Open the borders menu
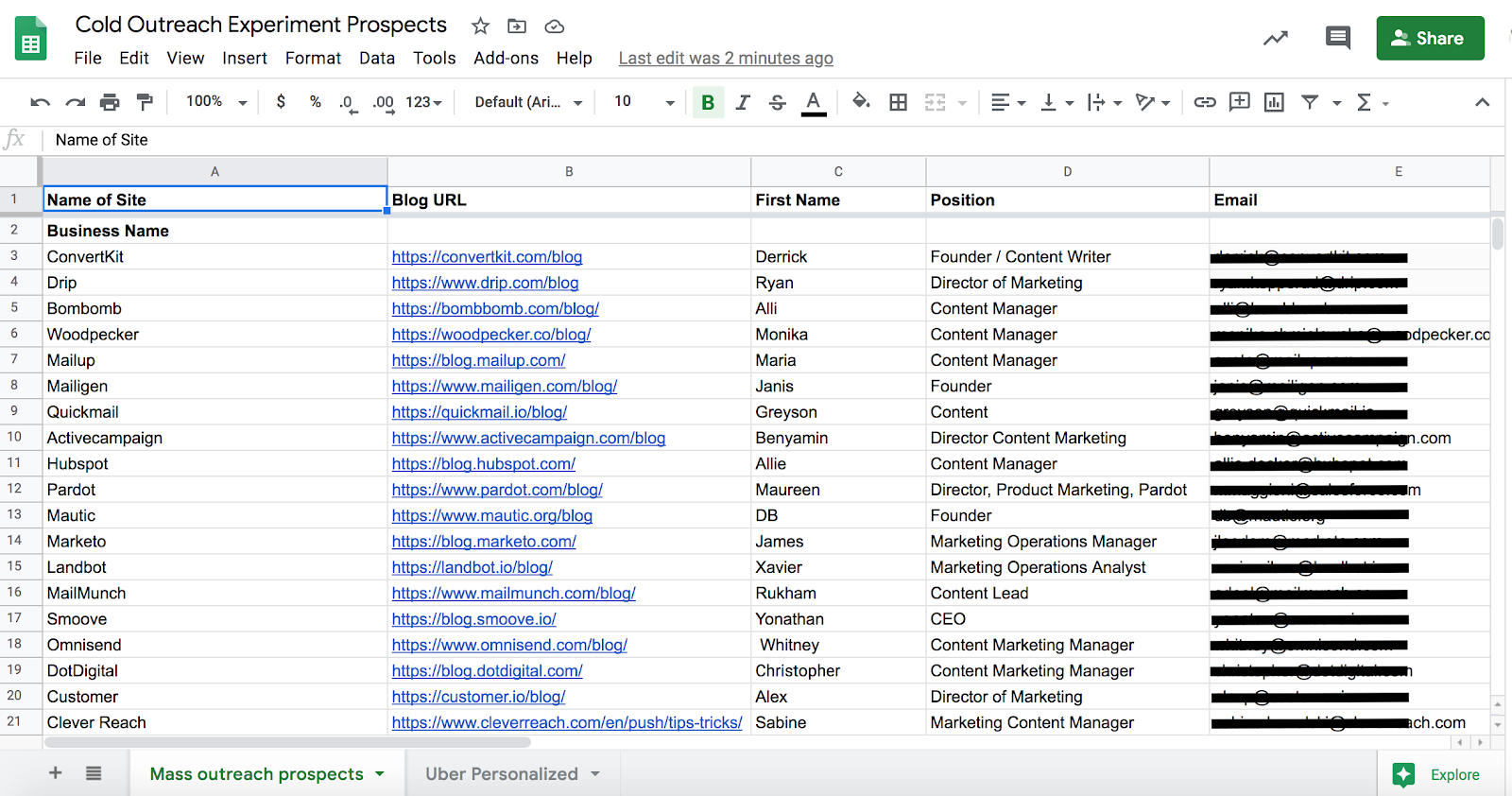 pos(899,102)
